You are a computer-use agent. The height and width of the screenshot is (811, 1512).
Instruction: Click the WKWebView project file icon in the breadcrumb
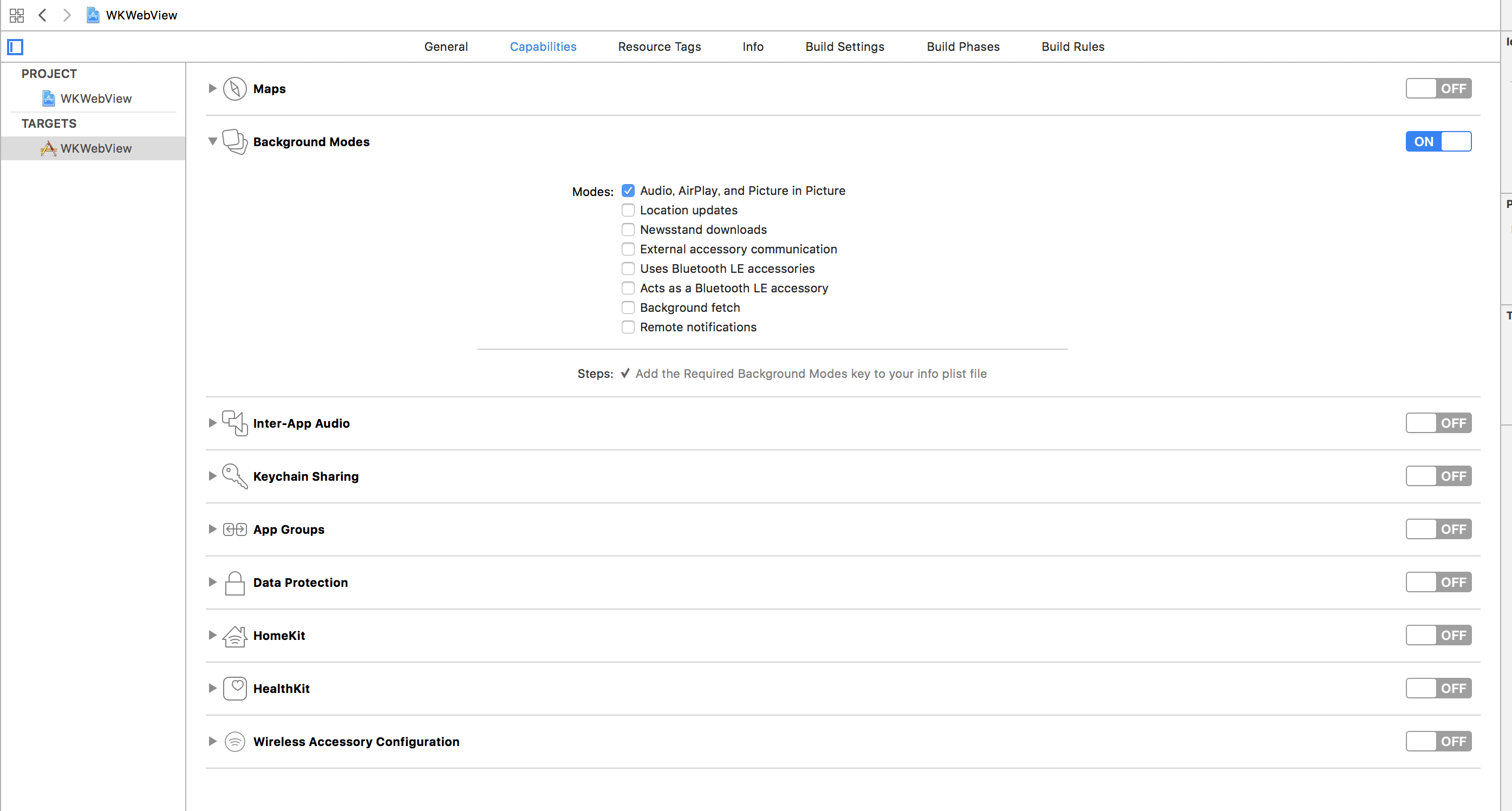tap(93, 15)
